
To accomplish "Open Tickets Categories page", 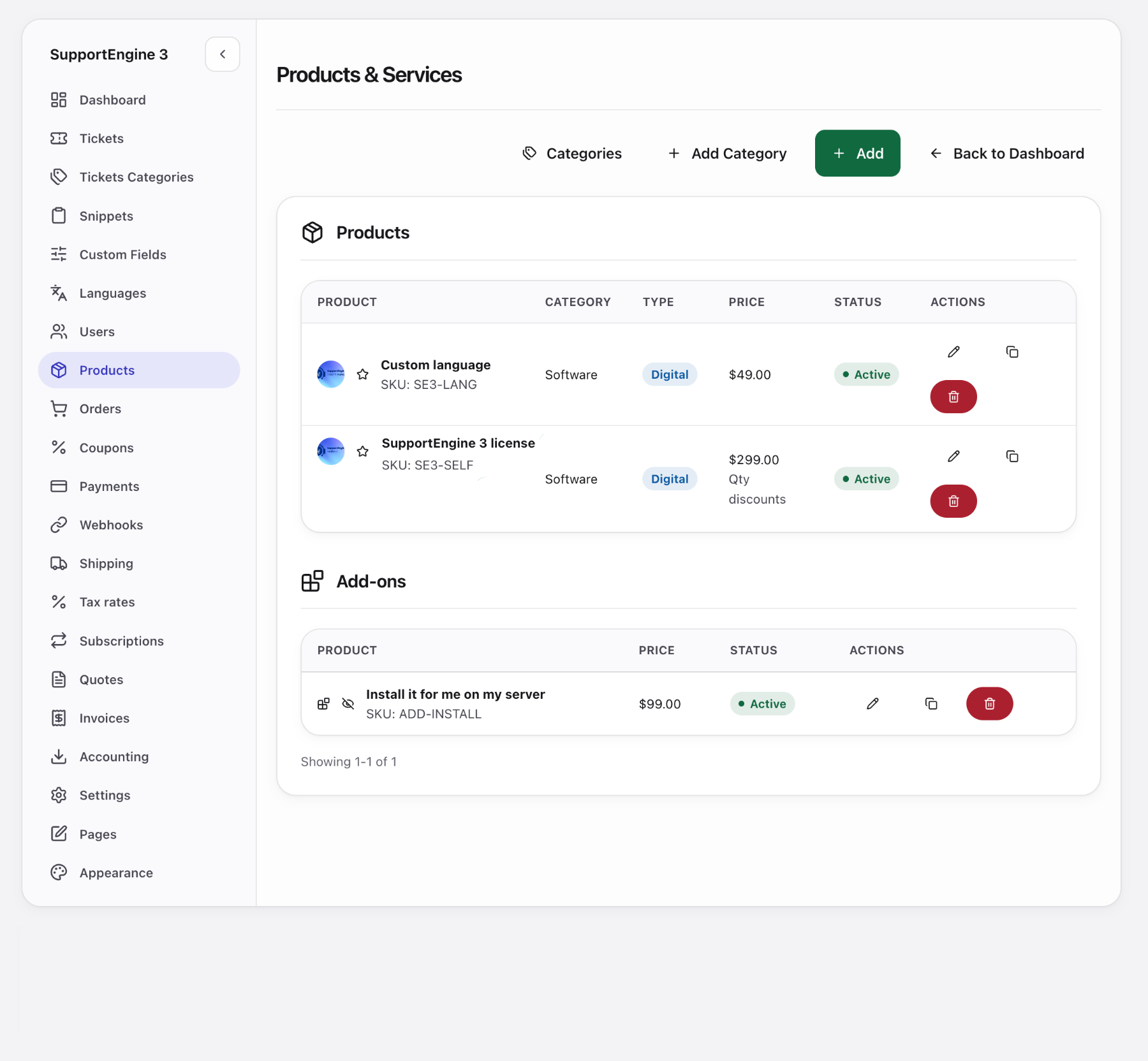I will tap(139, 177).
